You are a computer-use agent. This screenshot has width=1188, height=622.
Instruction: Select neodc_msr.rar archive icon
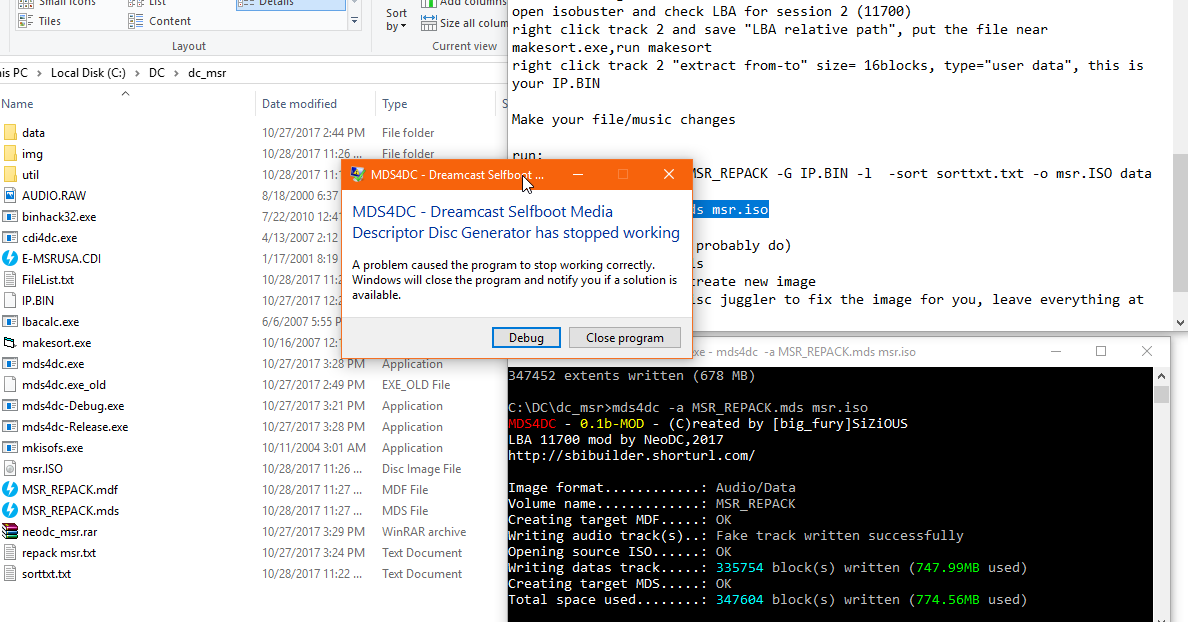[10, 532]
